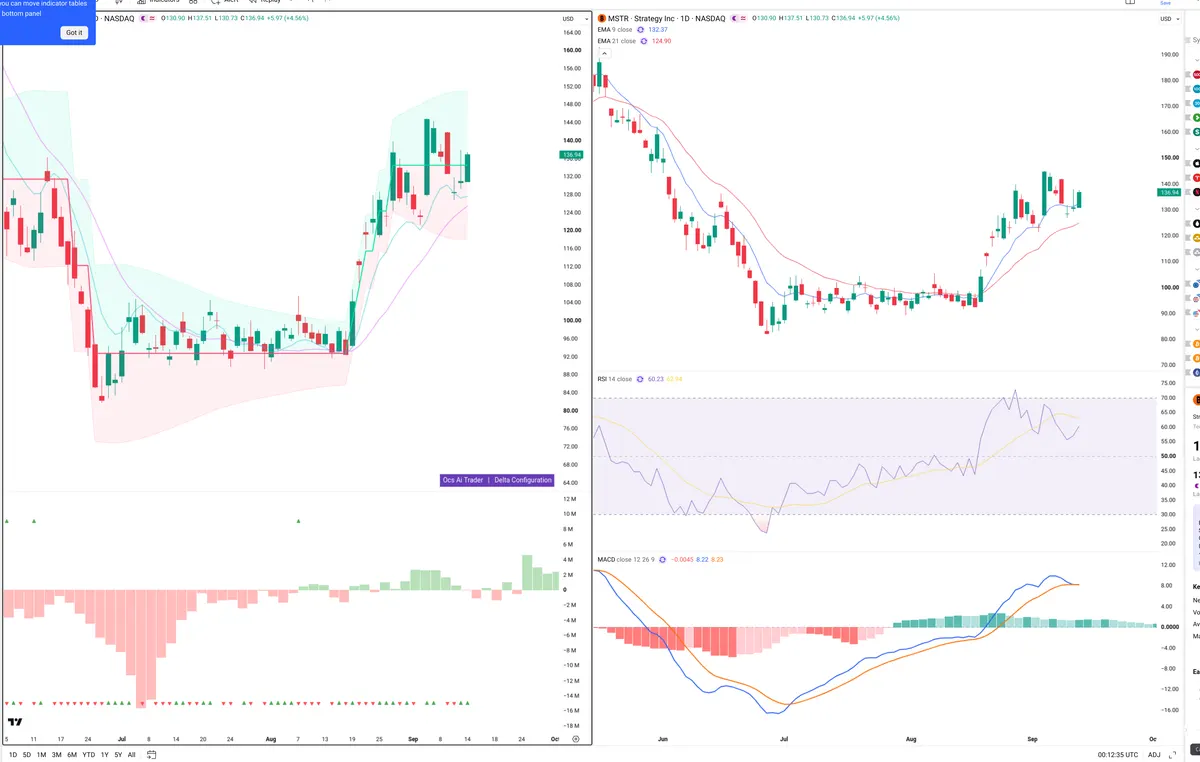This screenshot has height=762, width=1200.
Task: Toggle the ADJ adjustment setting
Action: coord(1154,755)
